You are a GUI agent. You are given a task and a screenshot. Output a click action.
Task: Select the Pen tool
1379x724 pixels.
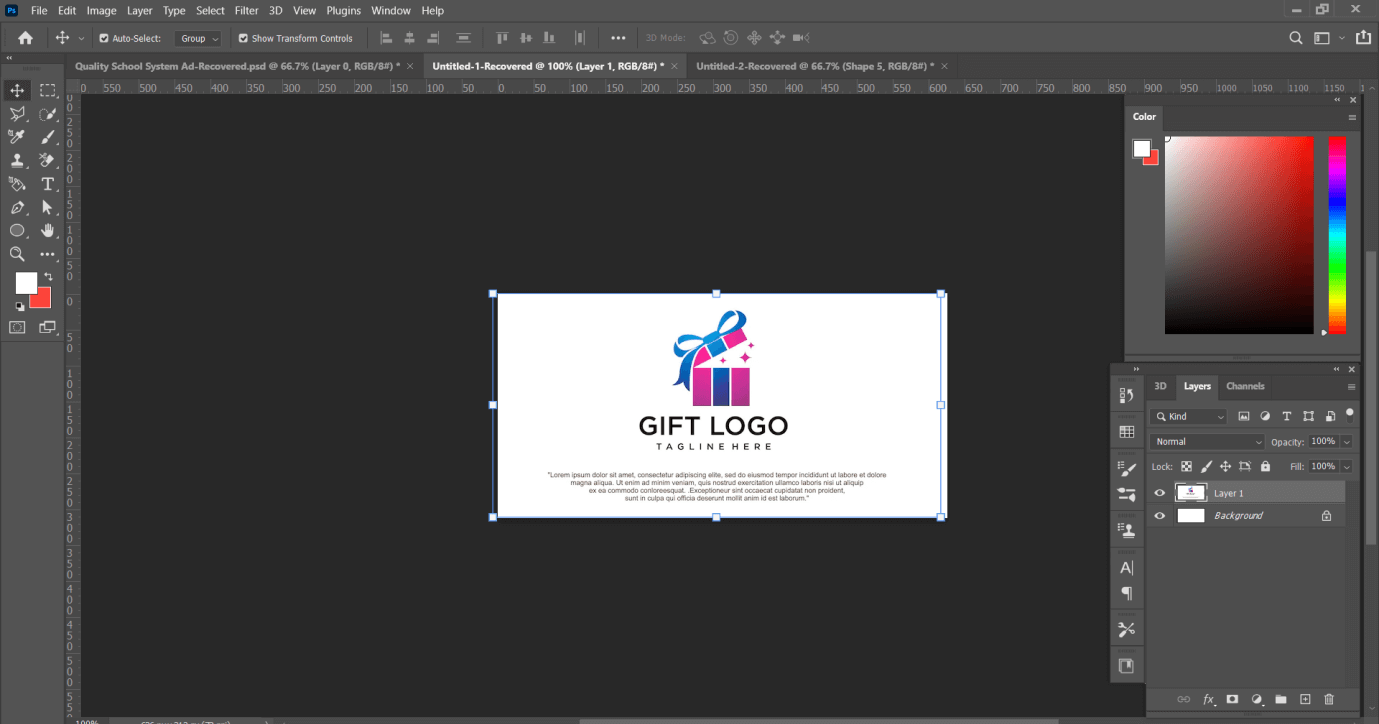point(17,207)
